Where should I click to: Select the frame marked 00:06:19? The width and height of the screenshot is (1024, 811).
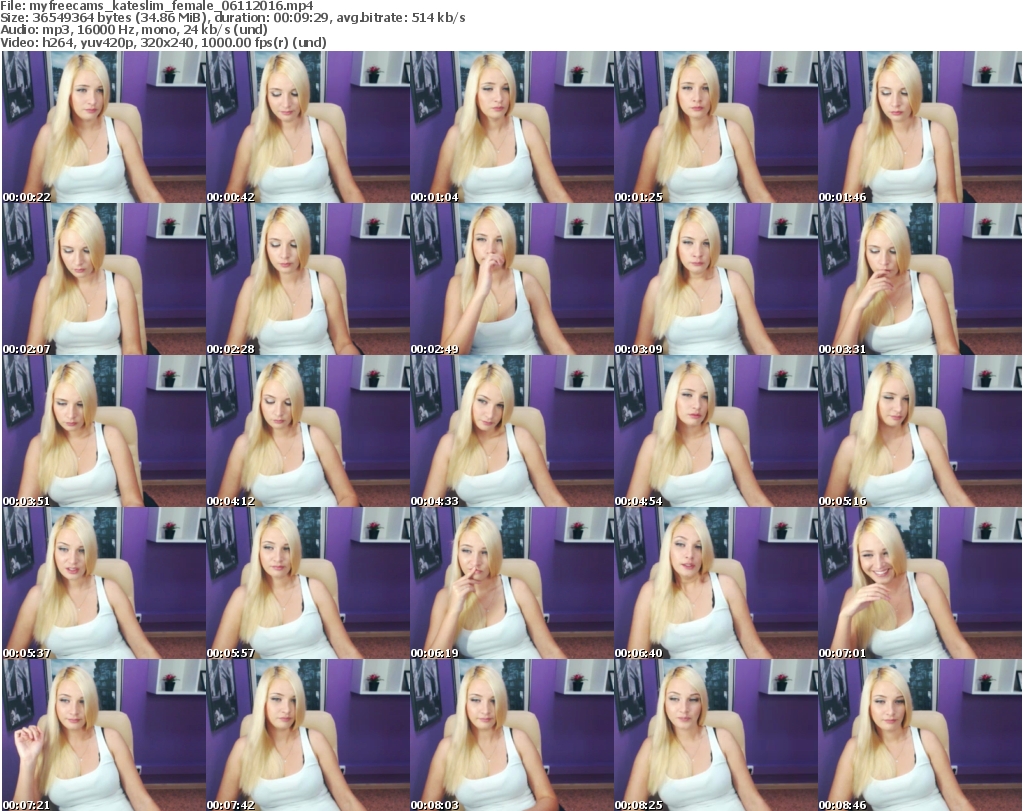point(511,583)
